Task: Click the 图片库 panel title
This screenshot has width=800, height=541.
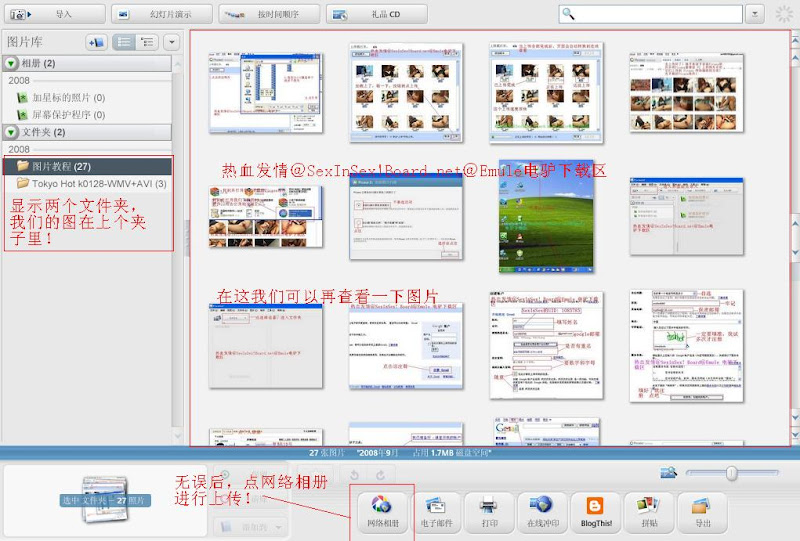Action: pos(24,42)
